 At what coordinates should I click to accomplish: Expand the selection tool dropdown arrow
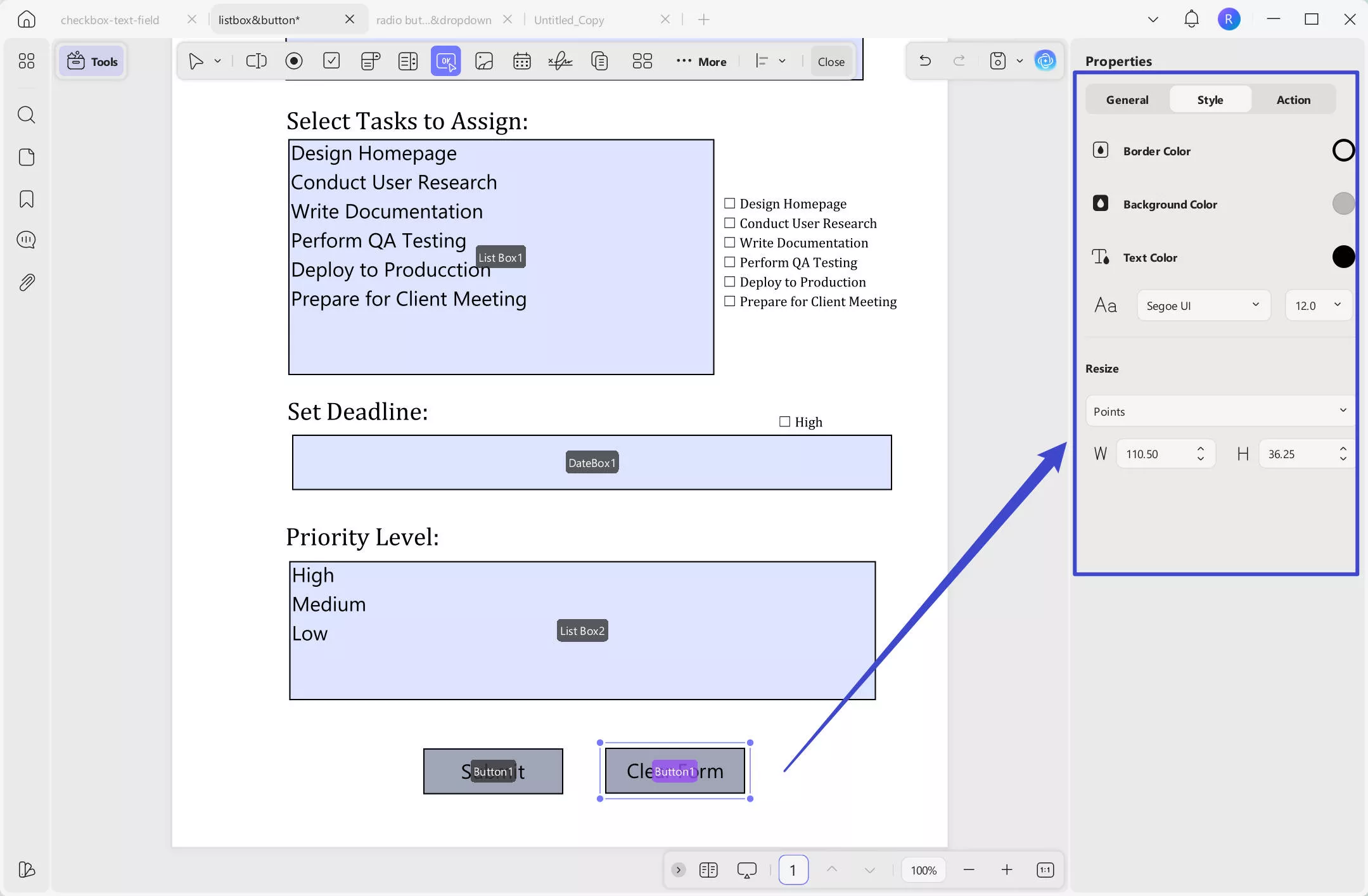217,61
